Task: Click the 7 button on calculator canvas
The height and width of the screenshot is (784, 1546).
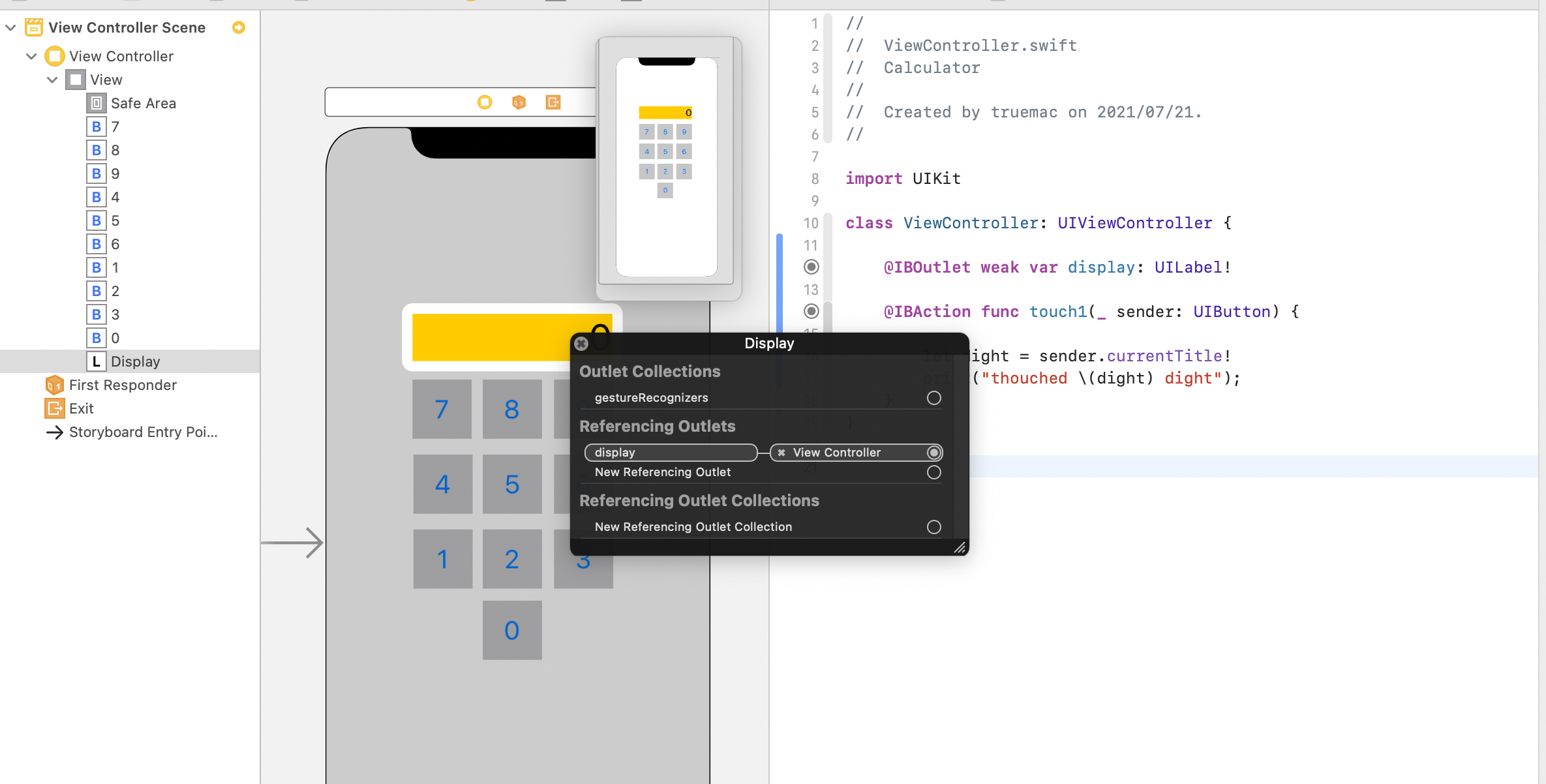Action: 442,410
